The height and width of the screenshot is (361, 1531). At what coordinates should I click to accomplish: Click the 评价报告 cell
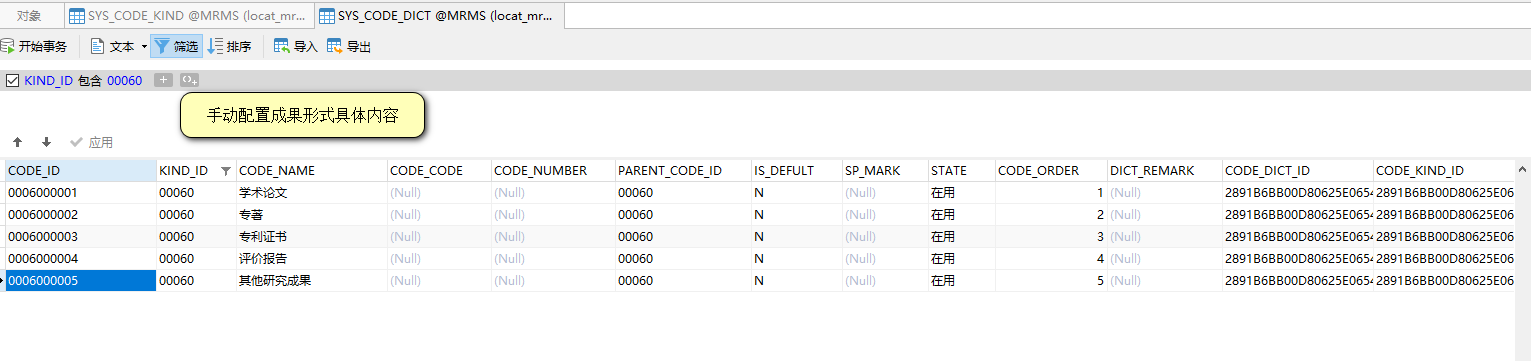pyautogui.click(x=311, y=258)
